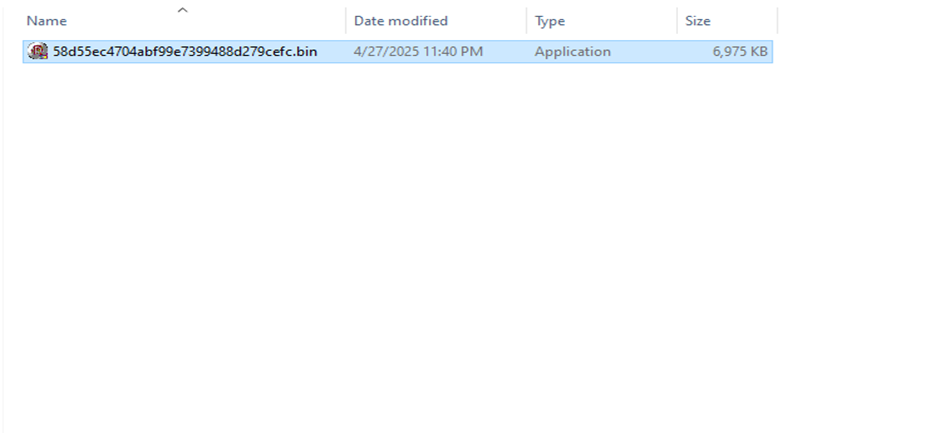Click the date 4/27/2025 11:40 PM
940x433 pixels.
tap(418, 52)
